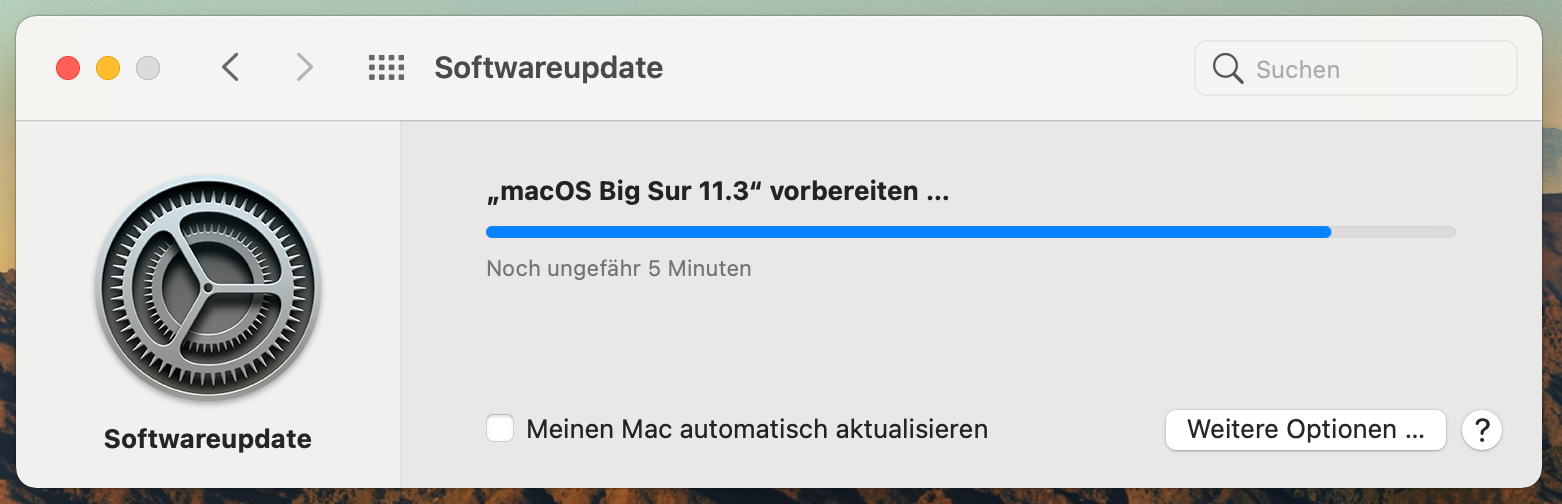Click the forward chevron arrow

click(305, 68)
